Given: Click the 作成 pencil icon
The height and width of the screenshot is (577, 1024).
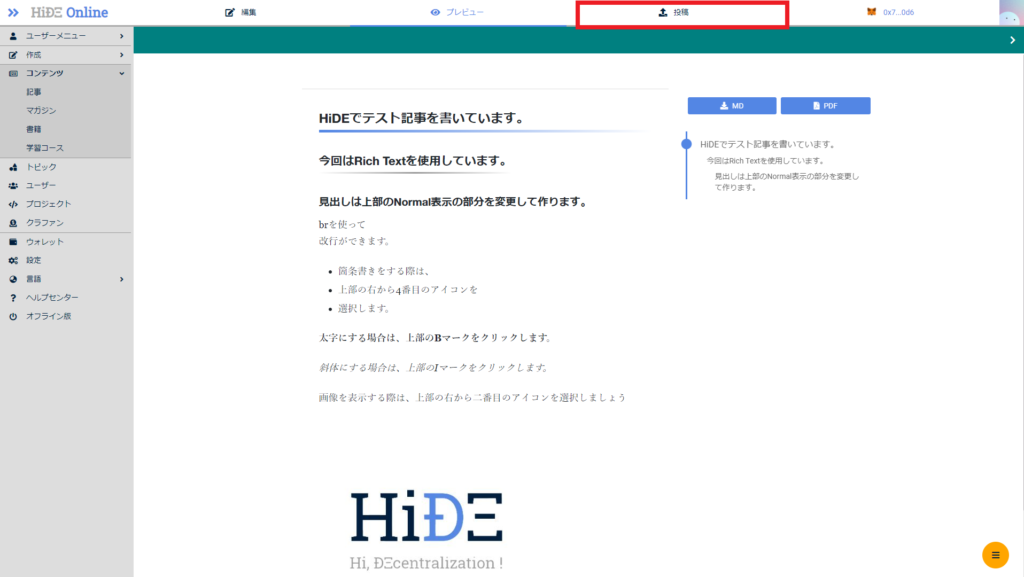Looking at the screenshot, I should tap(13, 55).
